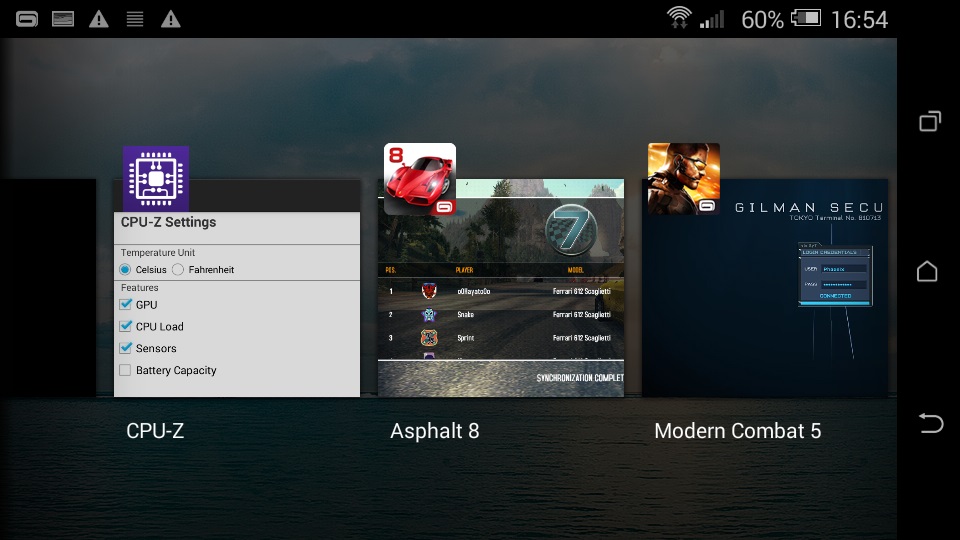Open the Asphalt 8 recent app thumbnail
This screenshot has height=540, width=960.
(500, 300)
